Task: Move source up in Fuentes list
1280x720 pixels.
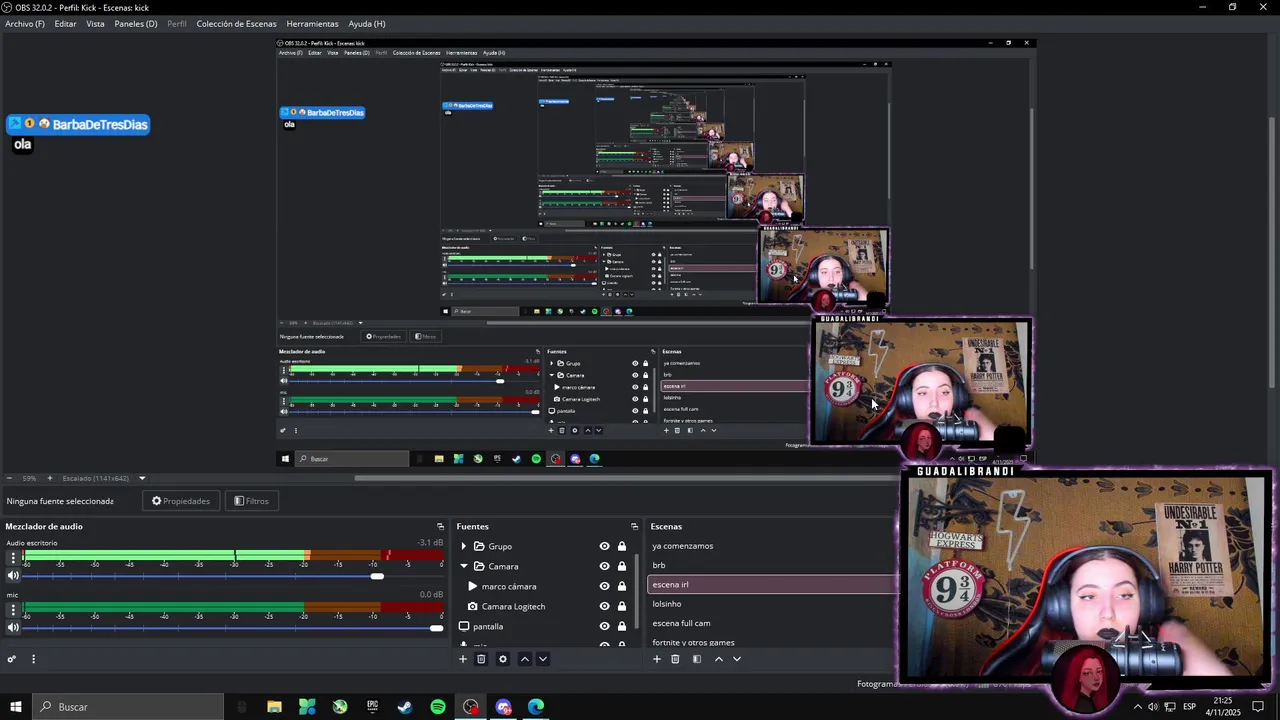Action: coord(524,659)
